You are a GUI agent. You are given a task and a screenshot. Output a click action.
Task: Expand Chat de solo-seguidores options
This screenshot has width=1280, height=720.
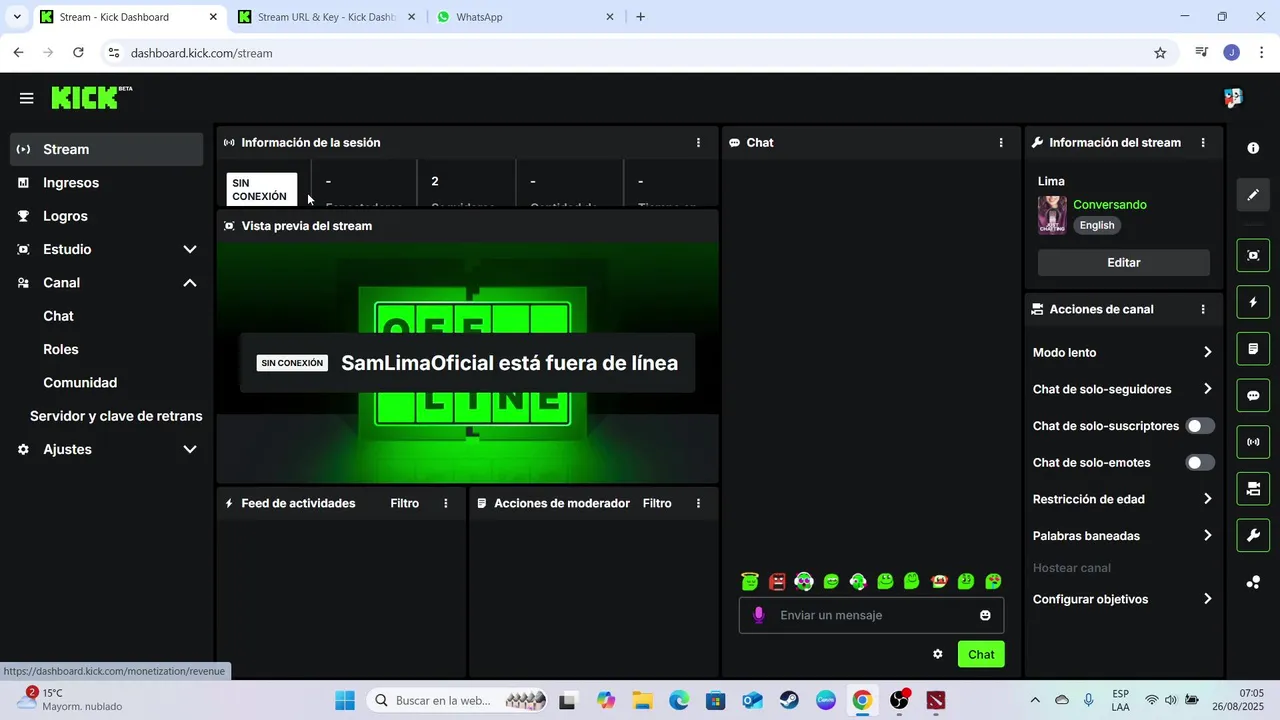point(1207,389)
